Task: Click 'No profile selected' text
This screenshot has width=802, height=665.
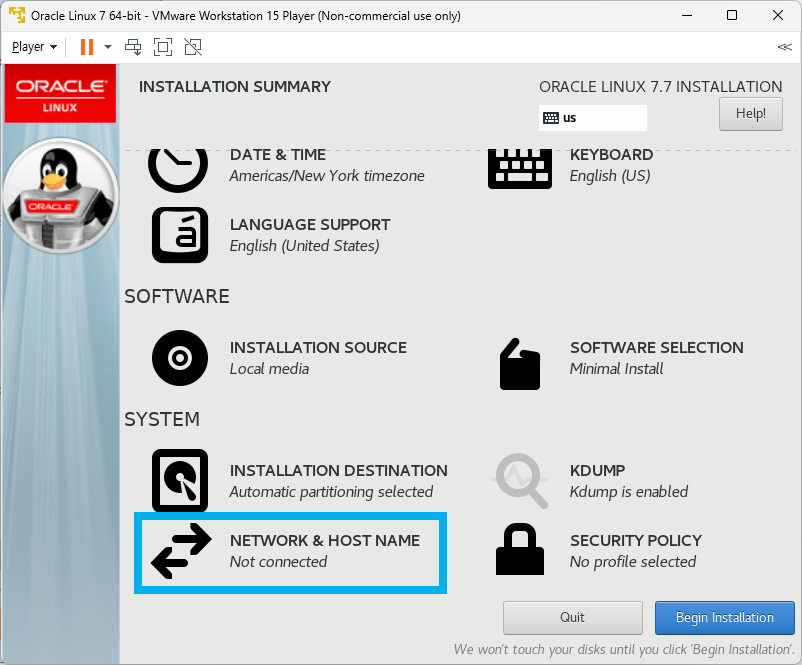Action: point(633,561)
